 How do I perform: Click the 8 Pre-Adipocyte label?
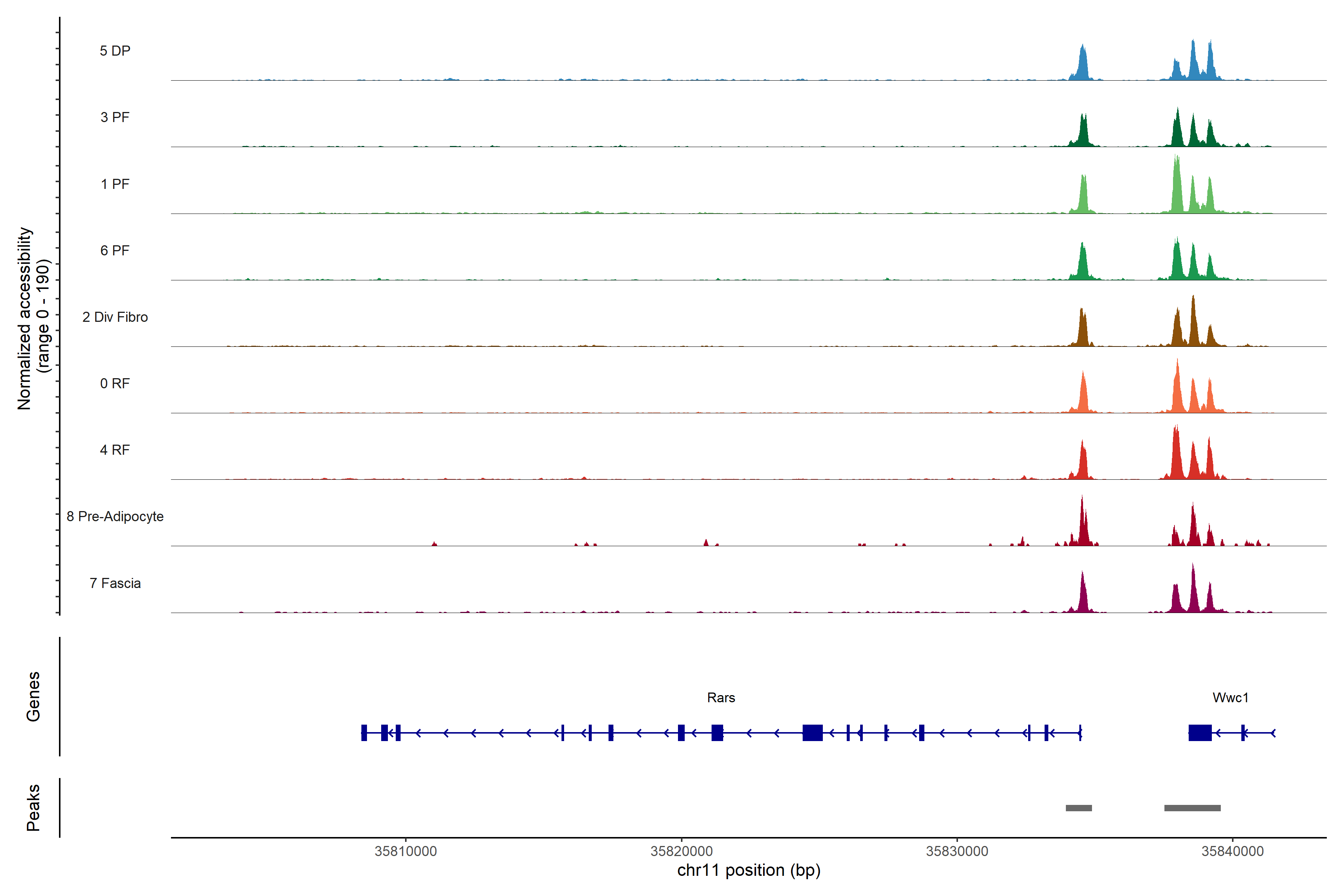pos(115,517)
